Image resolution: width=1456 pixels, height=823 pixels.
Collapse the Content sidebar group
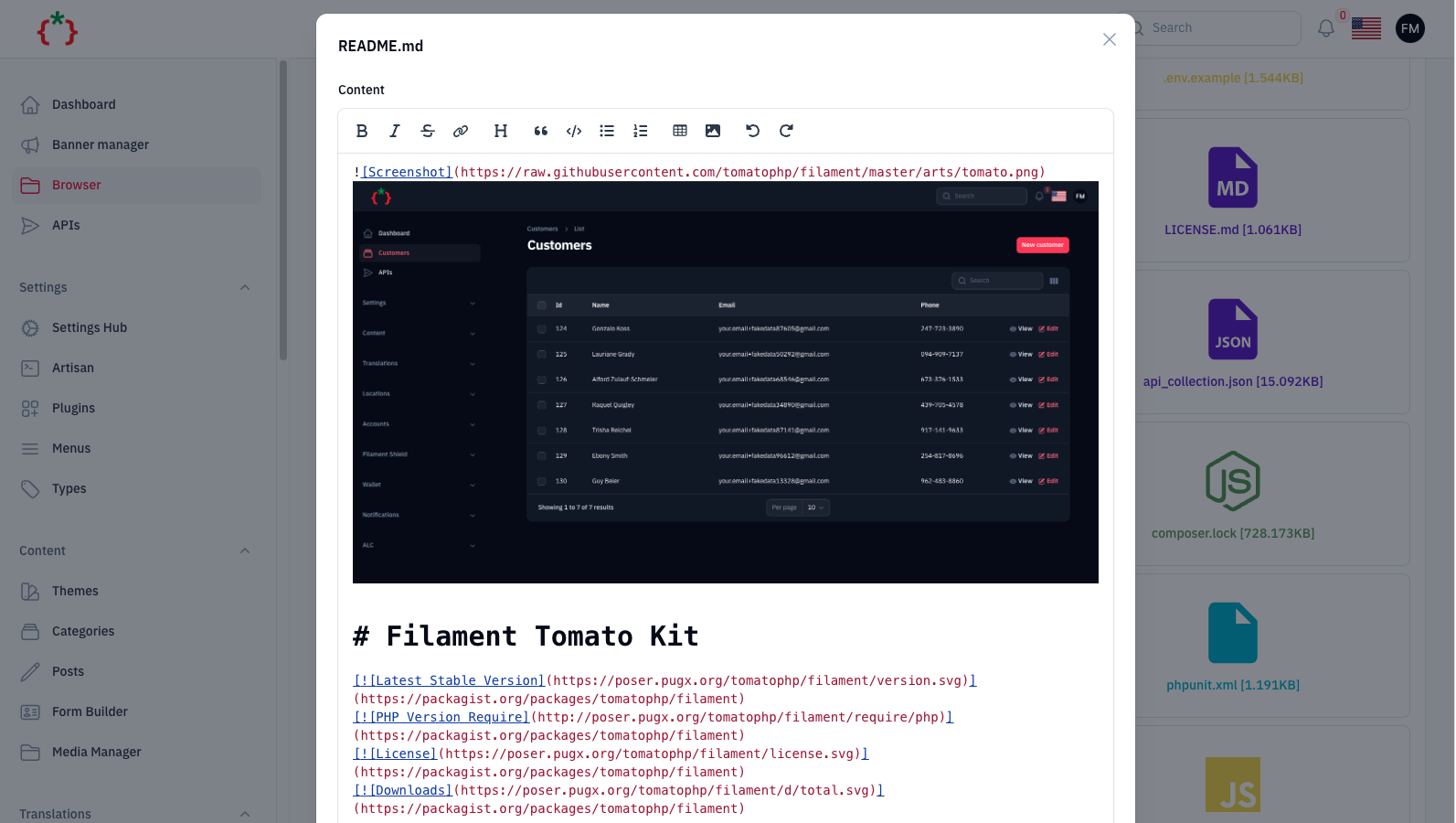pos(245,550)
